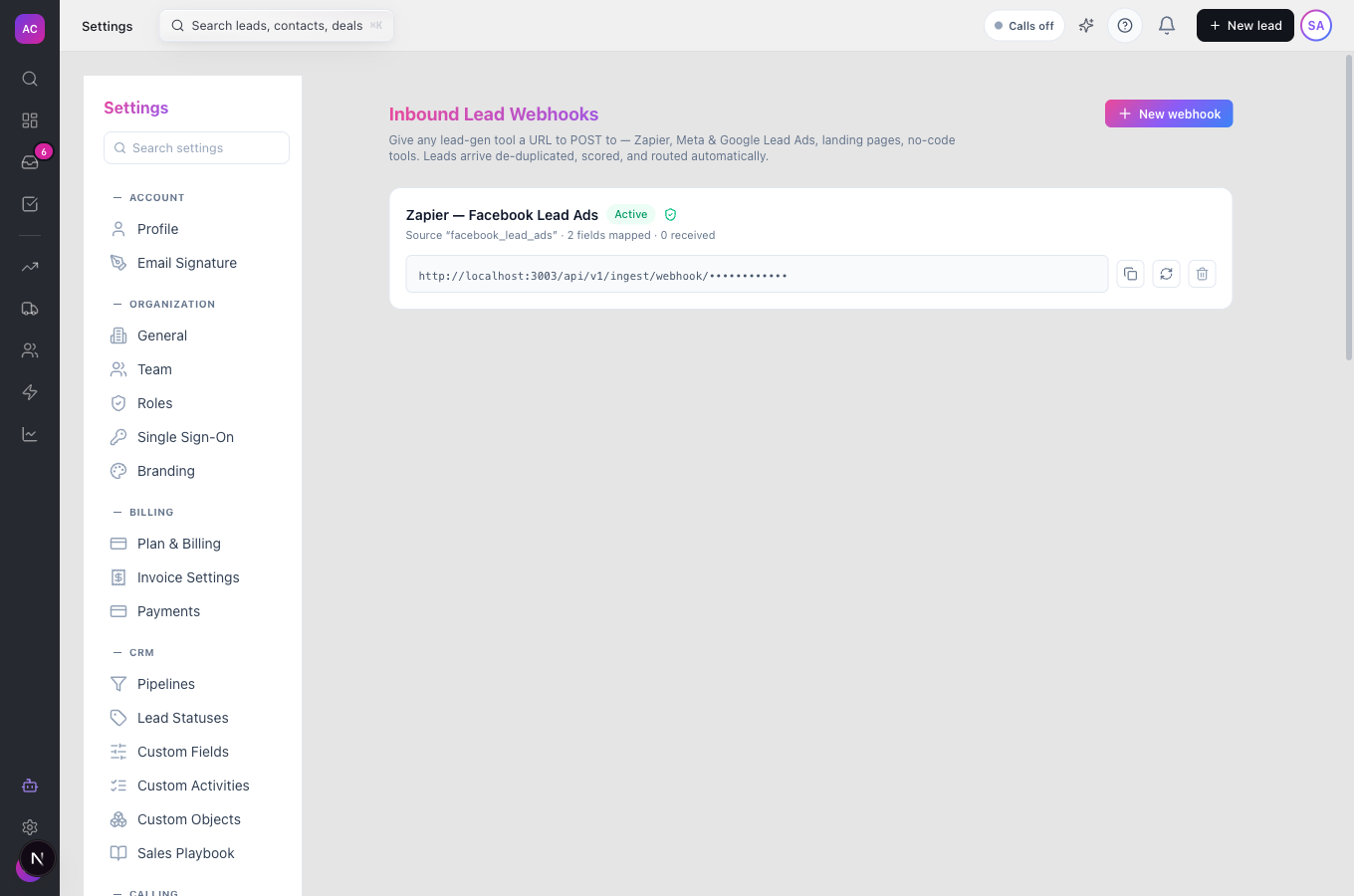Open the help question mark icon
The width and height of the screenshot is (1354, 896).
(1125, 26)
